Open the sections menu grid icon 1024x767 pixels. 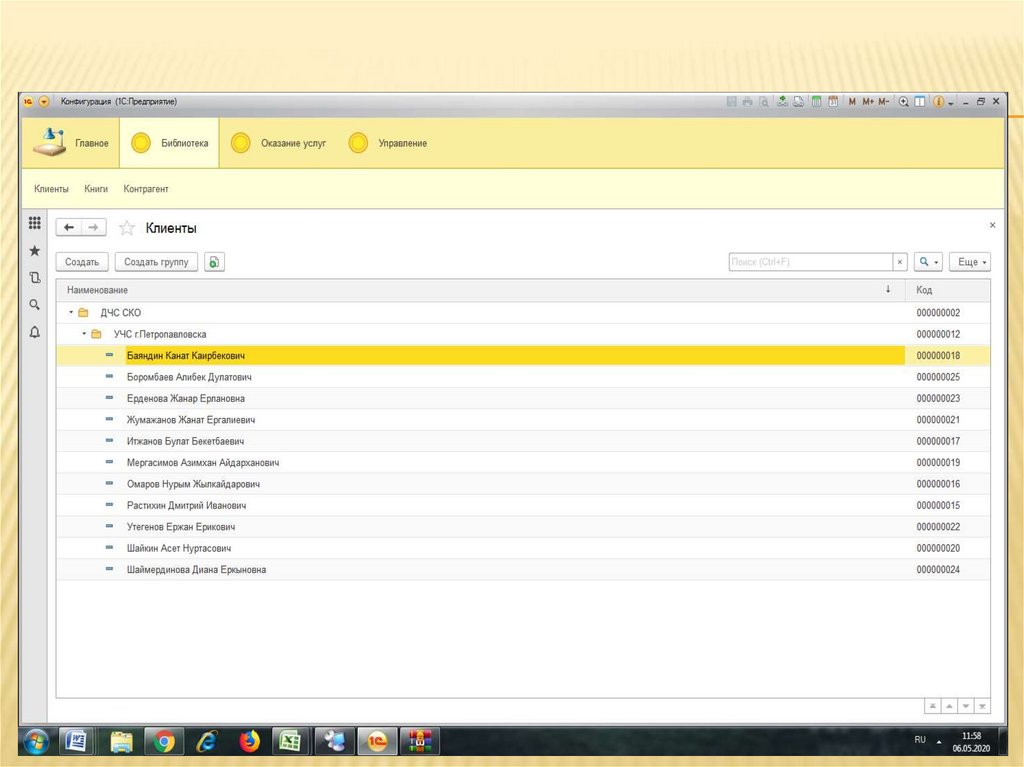[x=34, y=223]
